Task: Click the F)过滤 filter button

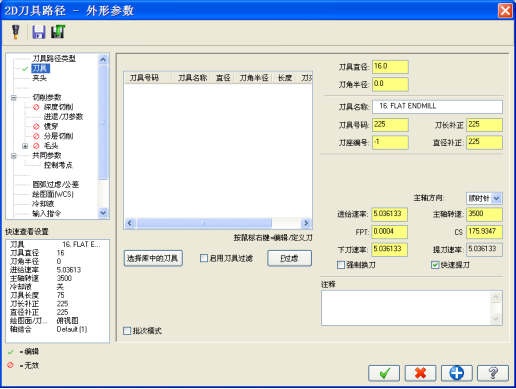Action: tap(289, 258)
